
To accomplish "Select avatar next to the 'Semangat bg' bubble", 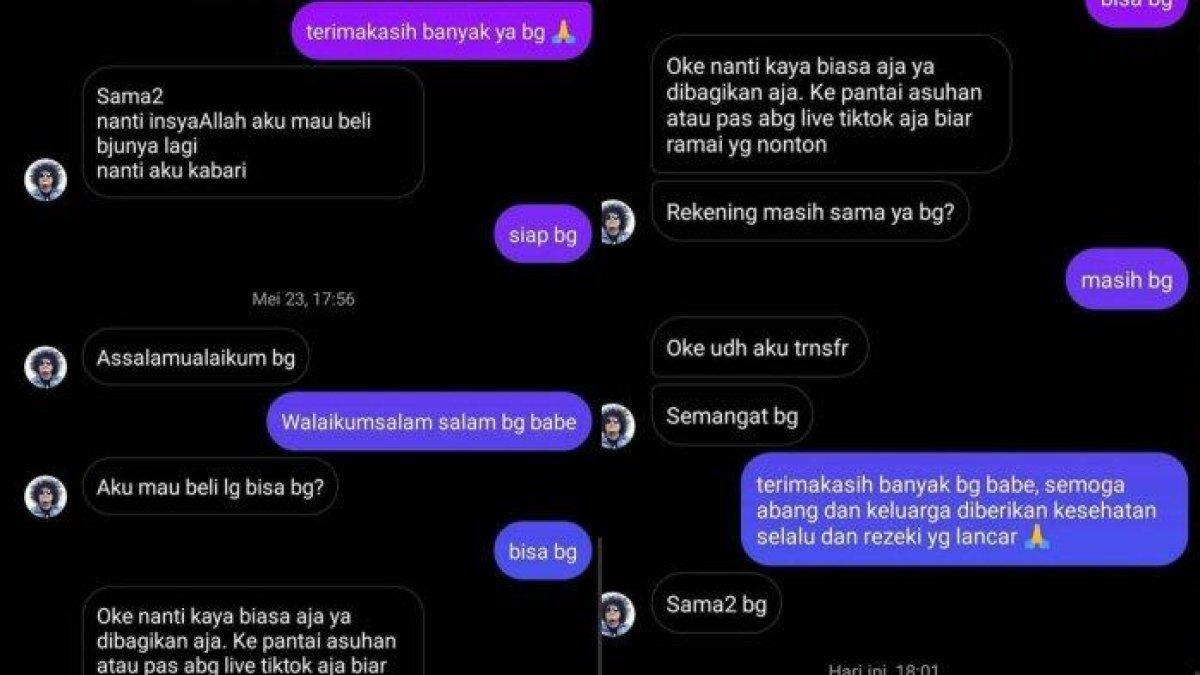I will tap(616, 426).
